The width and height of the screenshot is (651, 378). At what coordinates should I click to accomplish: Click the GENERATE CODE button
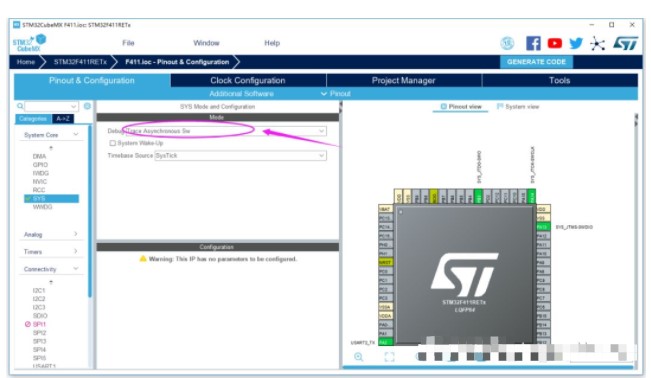(x=536, y=62)
